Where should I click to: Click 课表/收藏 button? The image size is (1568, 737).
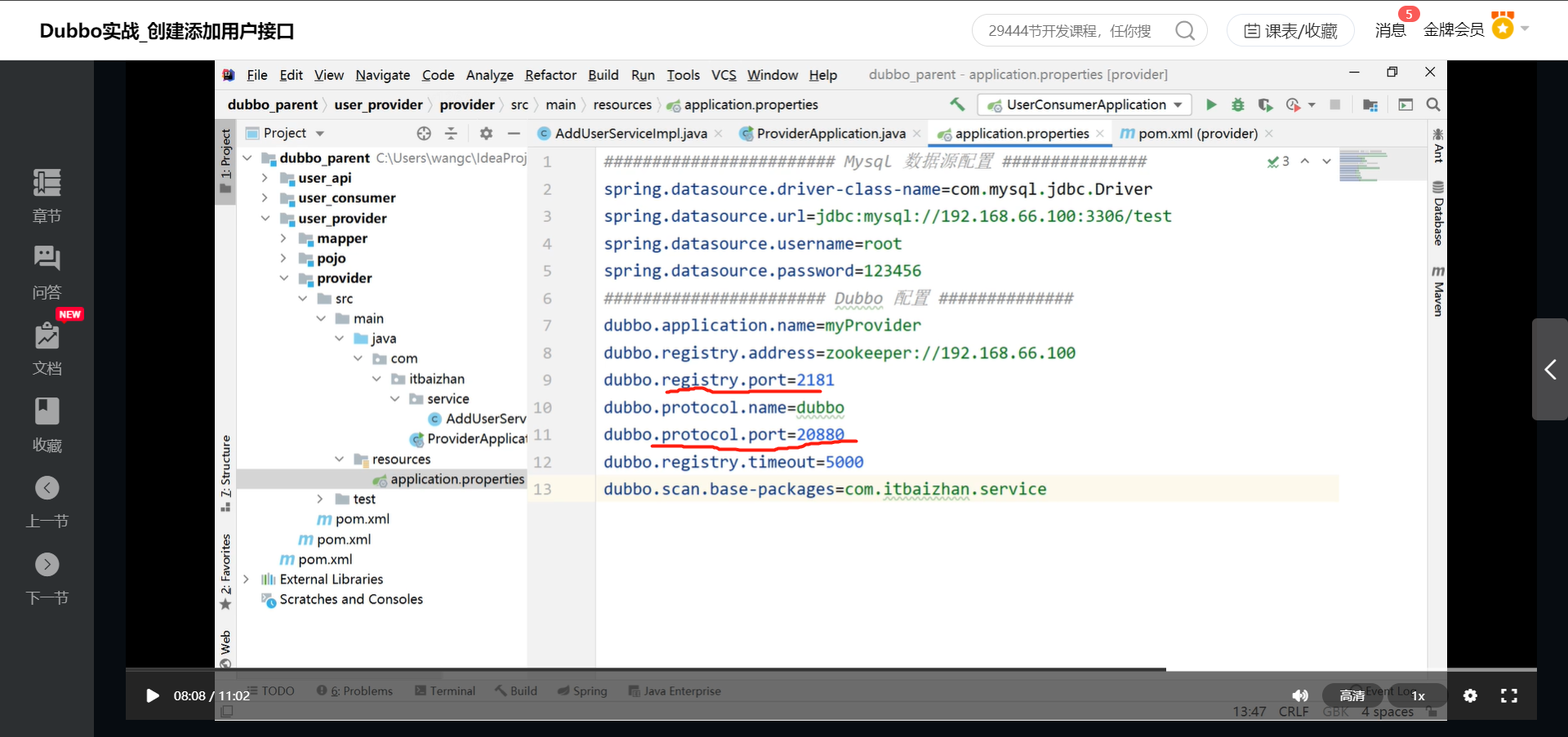(1290, 31)
